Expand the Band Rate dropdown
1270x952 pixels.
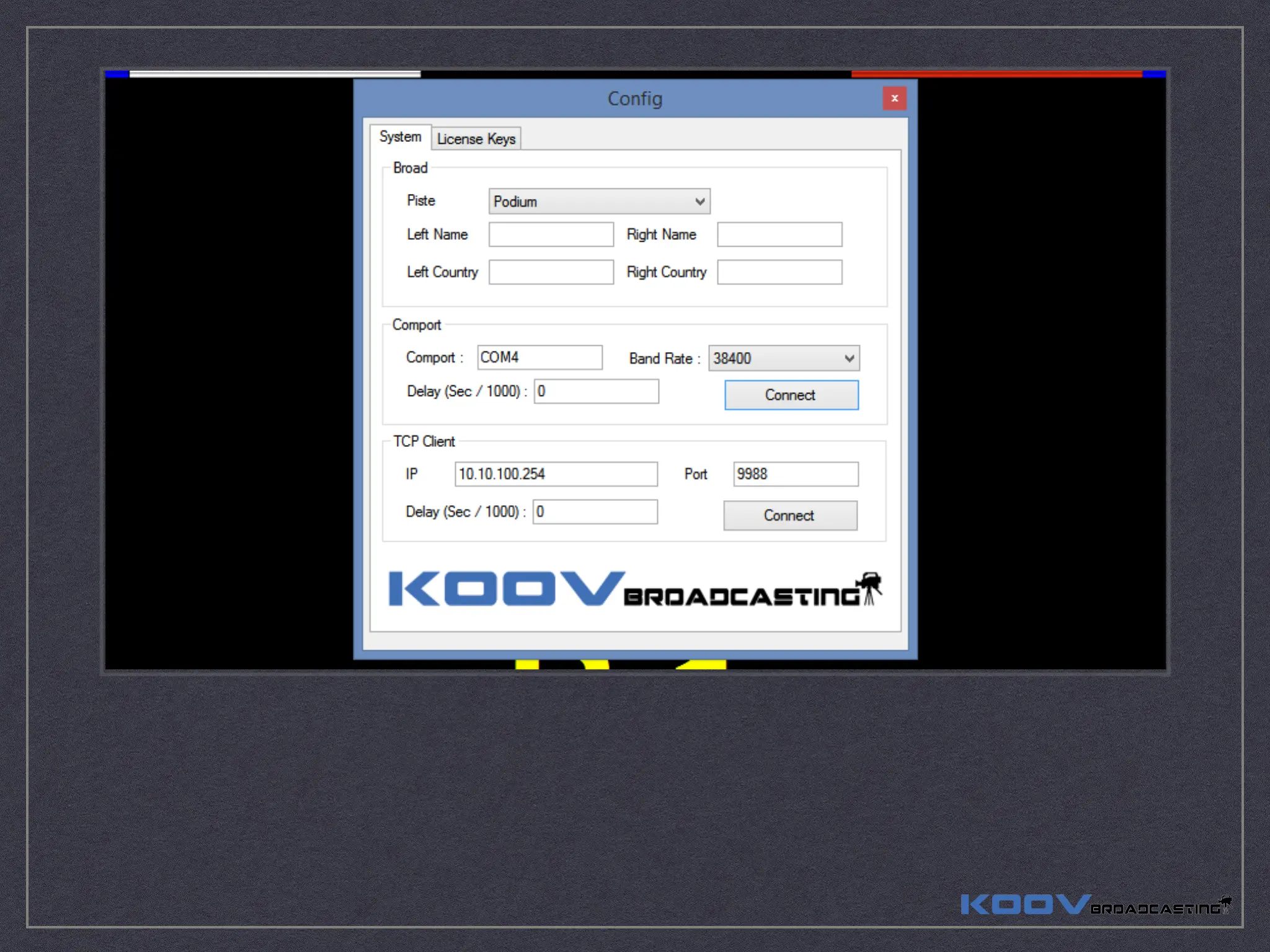pos(784,358)
